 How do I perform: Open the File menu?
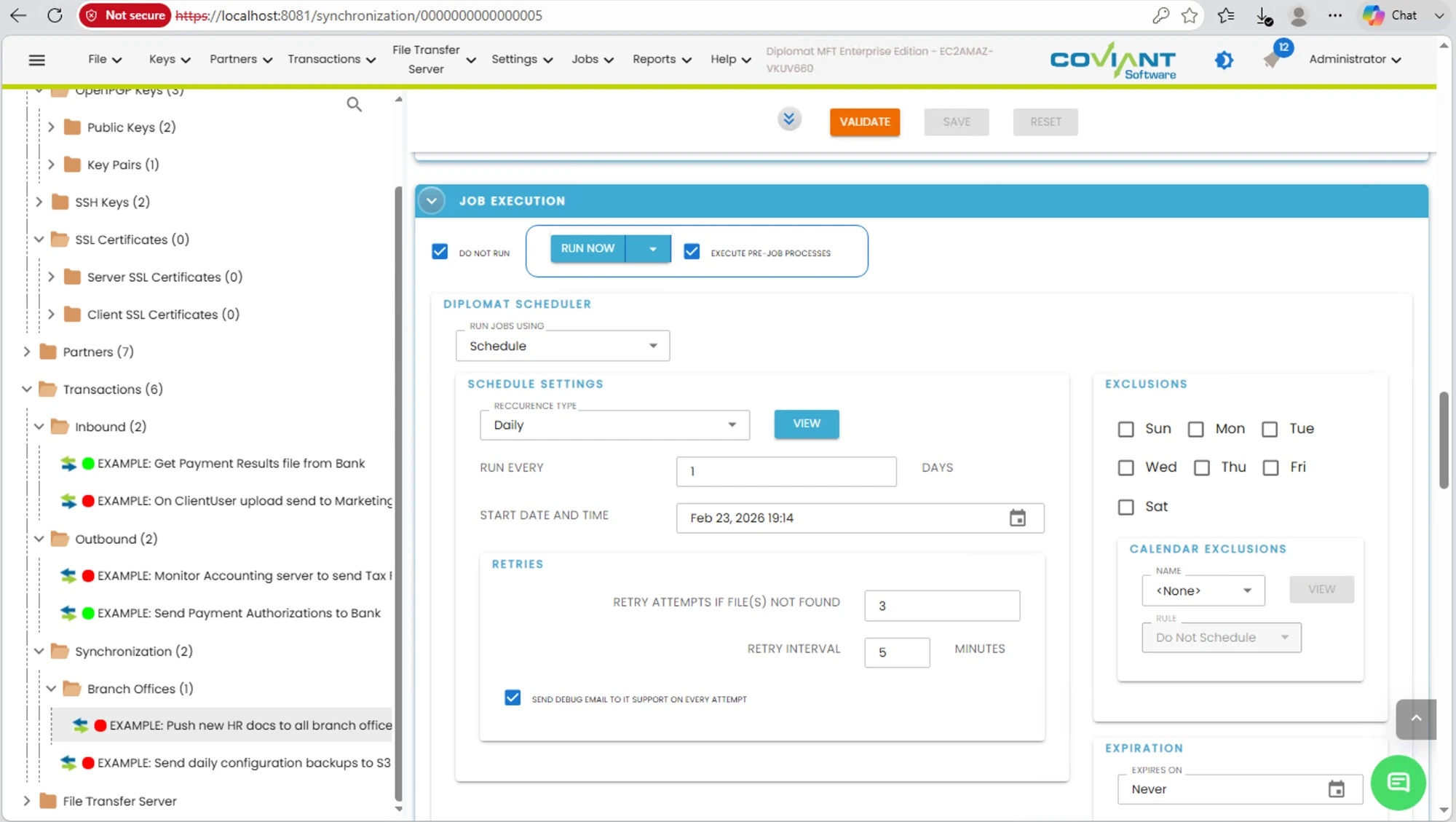pyautogui.click(x=105, y=60)
